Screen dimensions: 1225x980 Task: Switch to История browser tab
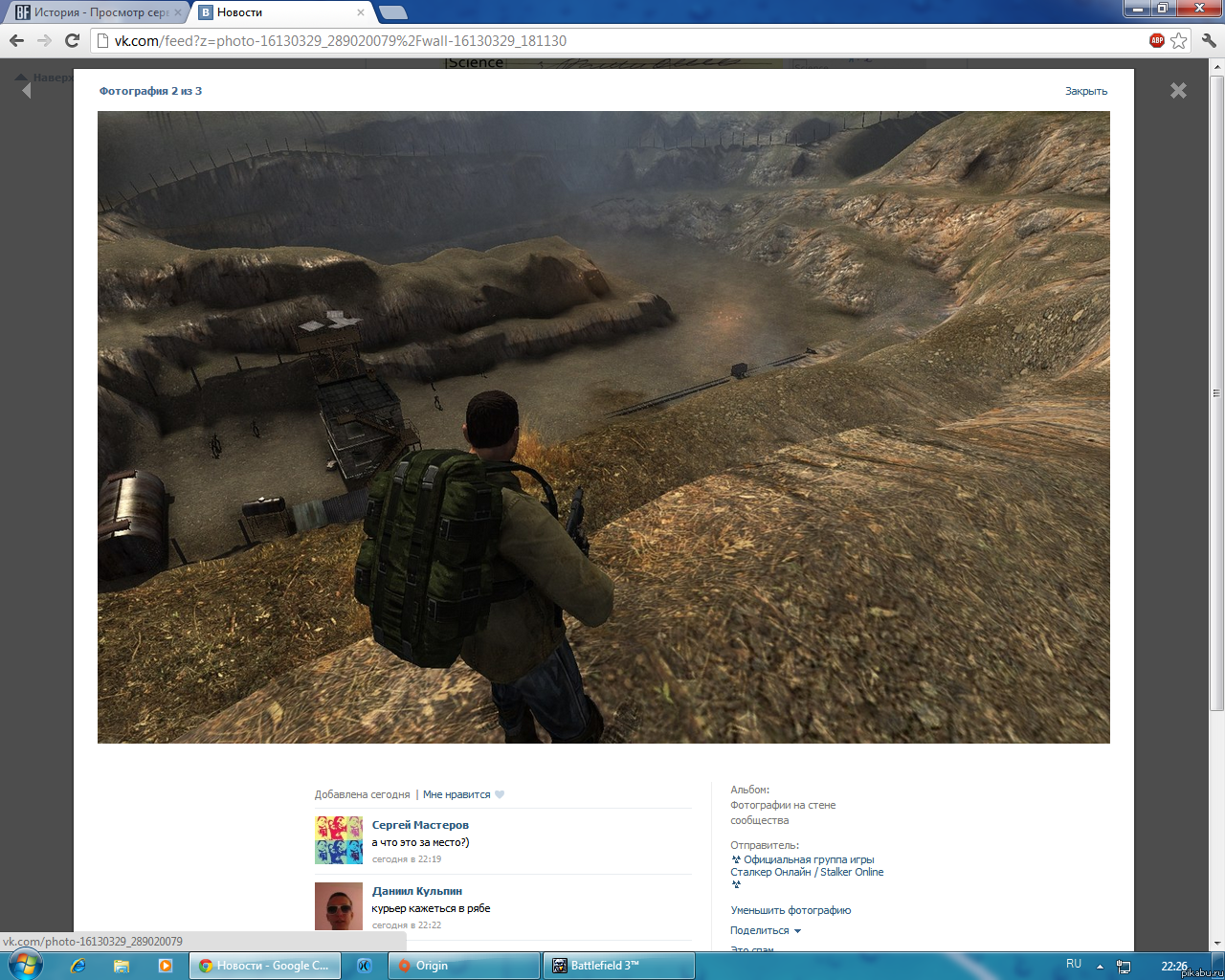click(96, 12)
